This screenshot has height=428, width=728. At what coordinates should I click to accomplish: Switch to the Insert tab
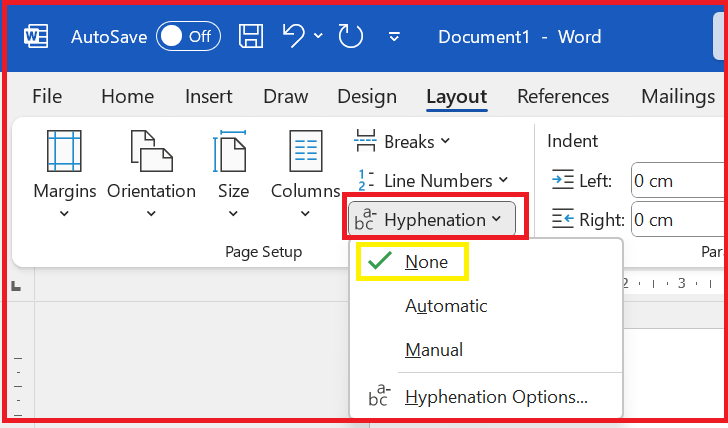[208, 97]
